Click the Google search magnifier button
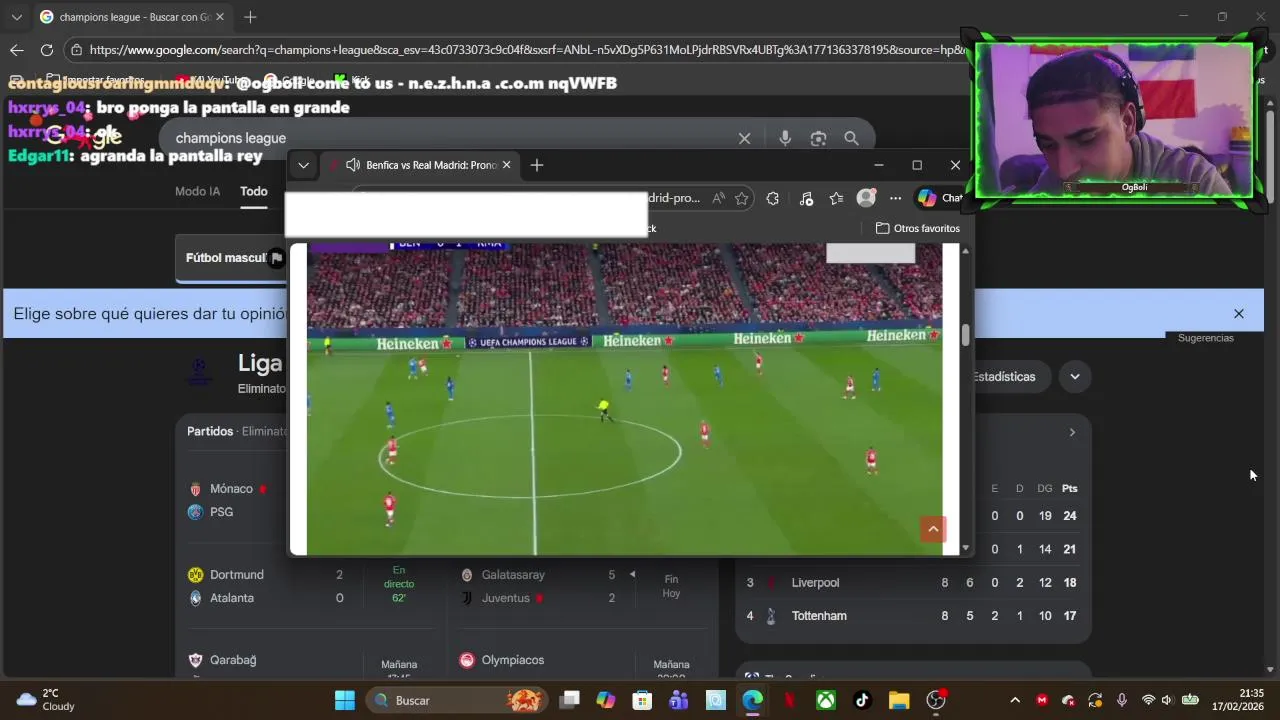The height and width of the screenshot is (720, 1280). pyautogui.click(x=851, y=139)
